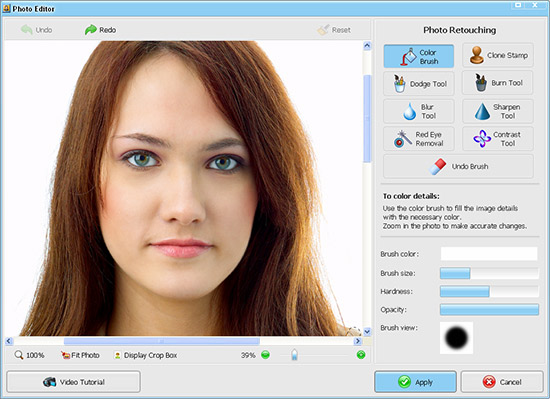Click the Undo arrow in the toolbar
This screenshot has height=399, width=550.
(27, 30)
